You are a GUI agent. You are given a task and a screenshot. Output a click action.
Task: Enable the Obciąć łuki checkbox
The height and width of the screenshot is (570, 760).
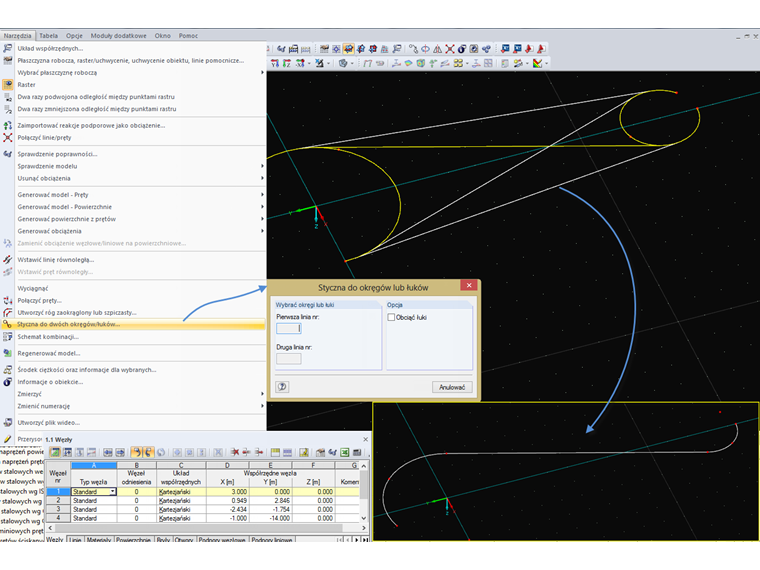click(x=391, y=317)
